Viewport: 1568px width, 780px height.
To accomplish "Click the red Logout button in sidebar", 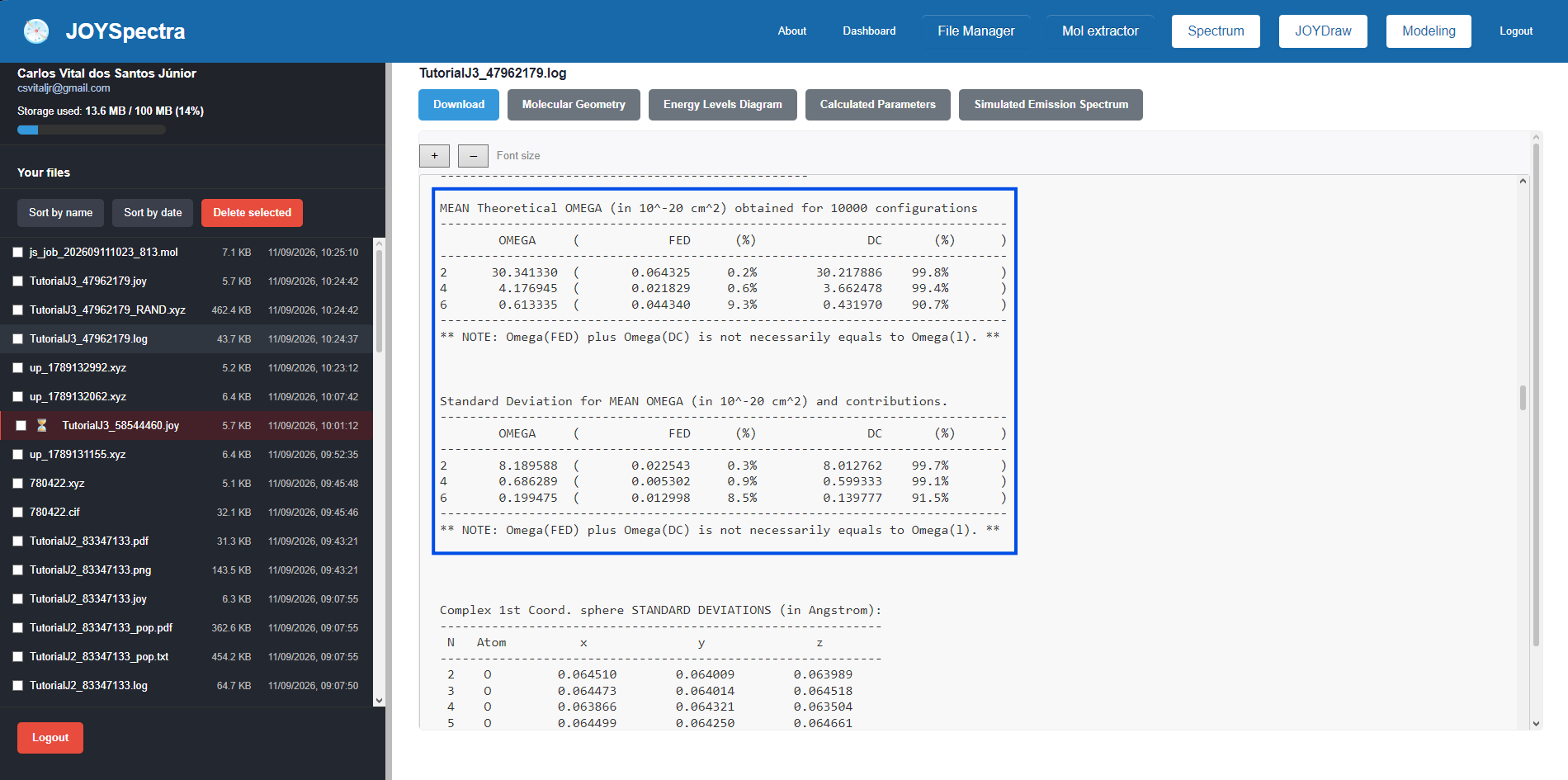I will tap(50, 738).
